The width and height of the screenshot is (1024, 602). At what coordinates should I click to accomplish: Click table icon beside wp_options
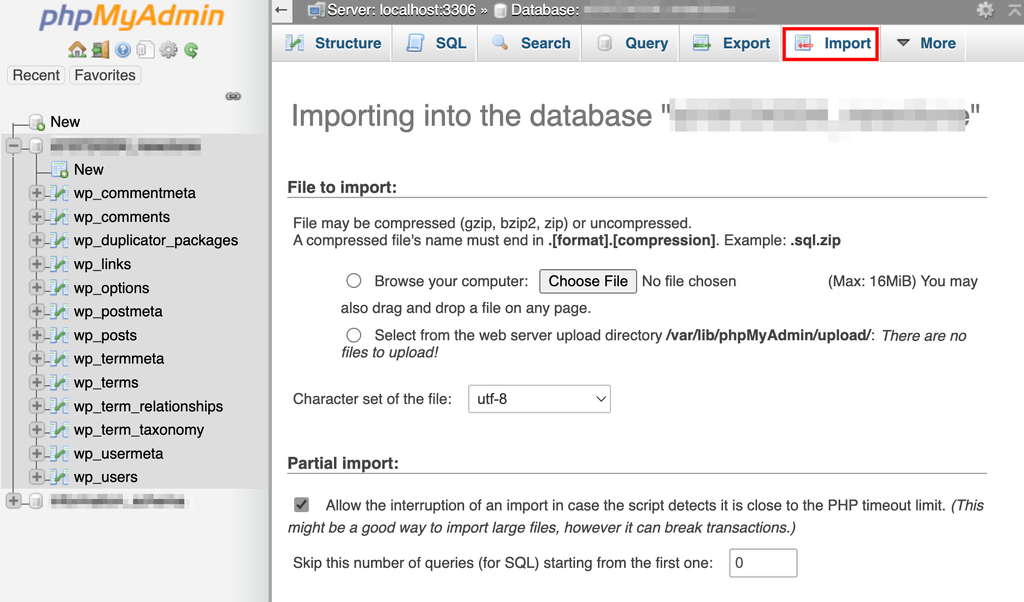[59, 288]
